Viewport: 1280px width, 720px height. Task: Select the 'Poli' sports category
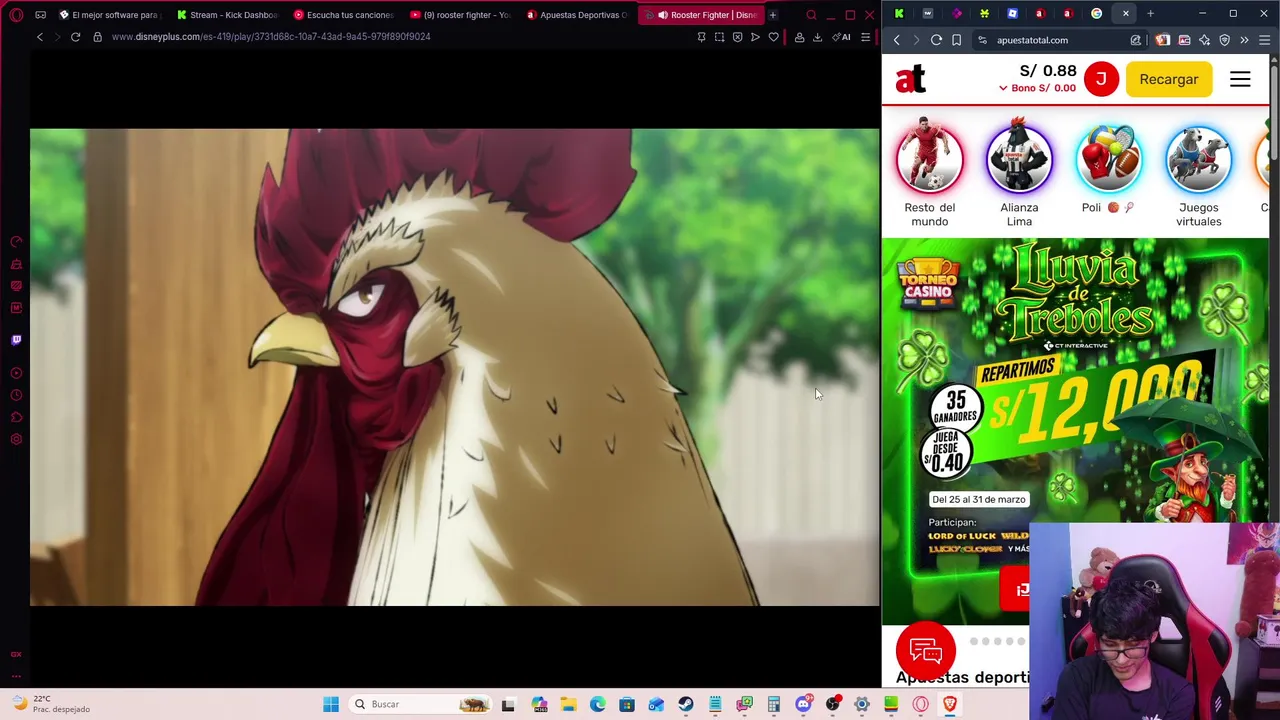(1108, 167)
